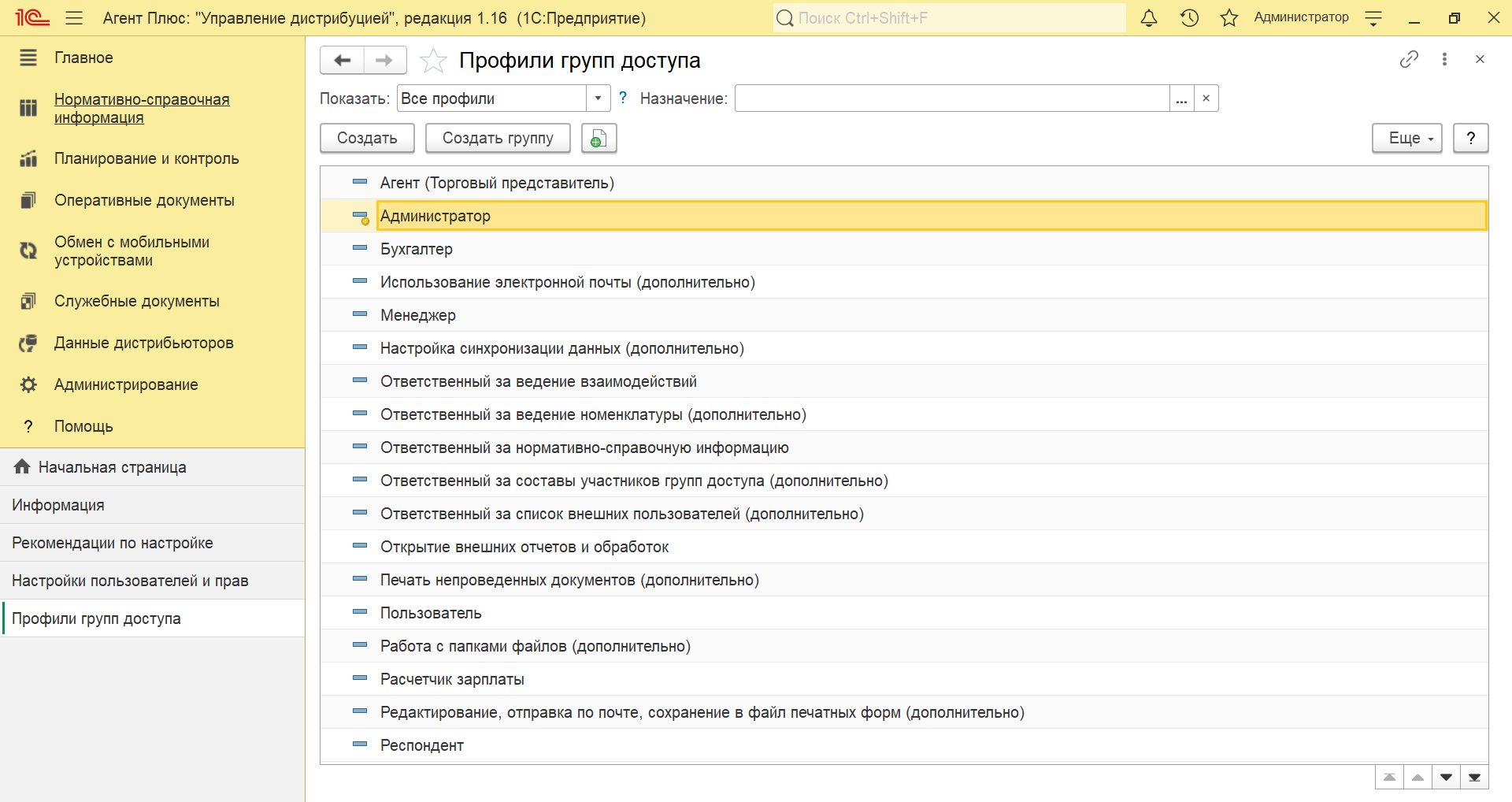Select Ответственный за ведение номенклатуры row
Viewport: 1512px width, 802px height.
click(x=904, y=414)
